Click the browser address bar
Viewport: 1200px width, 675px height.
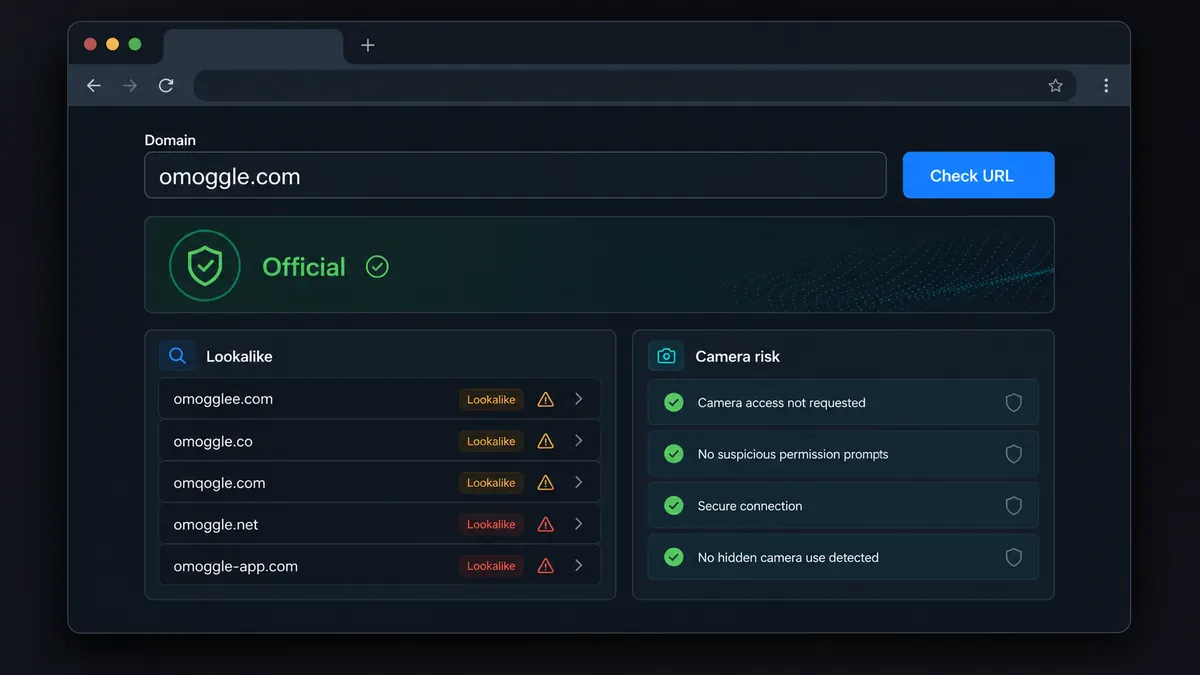tap(635, 86)
